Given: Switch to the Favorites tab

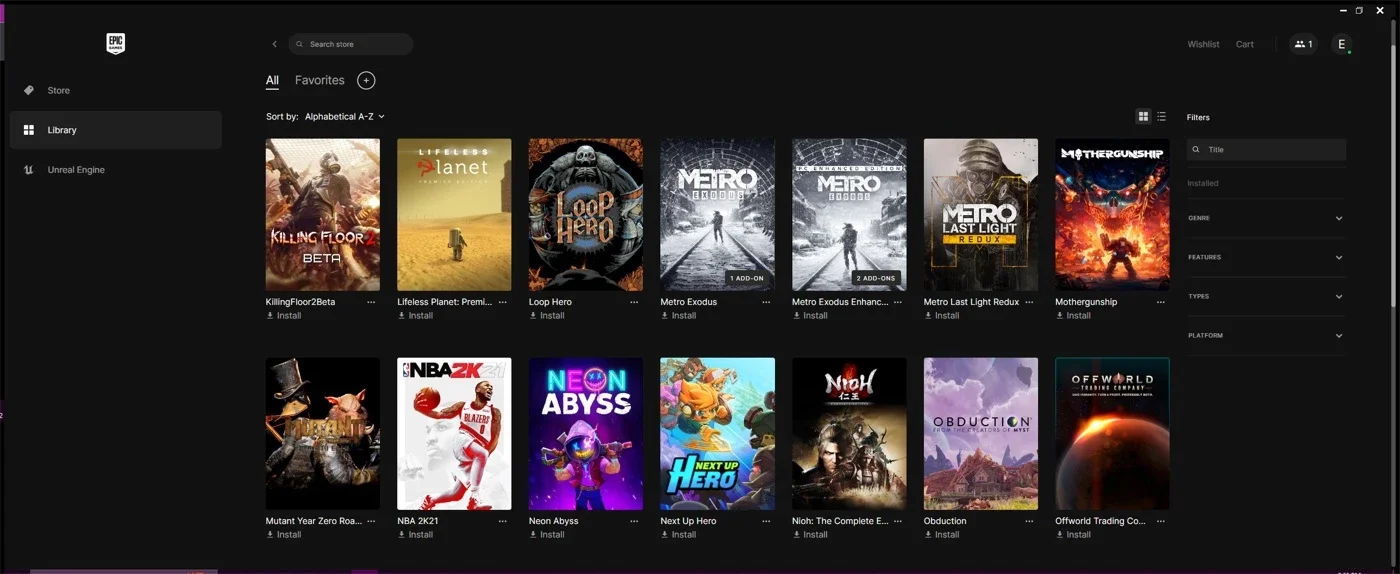Looking at the screenshot, I should click(x=320, y=80).
